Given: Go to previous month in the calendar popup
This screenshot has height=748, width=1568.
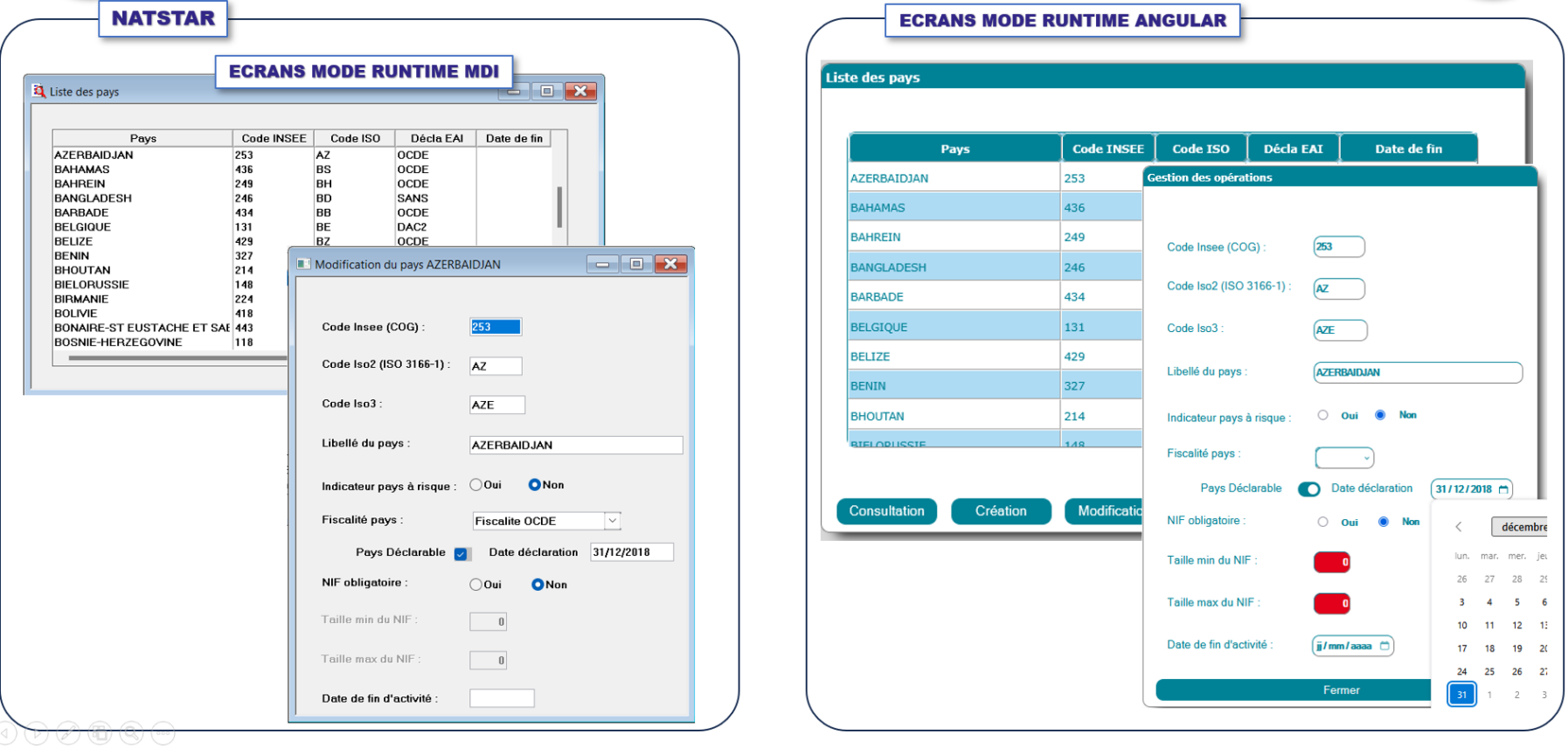Looking at the screenshot, I should click(x=1458, y=526).
